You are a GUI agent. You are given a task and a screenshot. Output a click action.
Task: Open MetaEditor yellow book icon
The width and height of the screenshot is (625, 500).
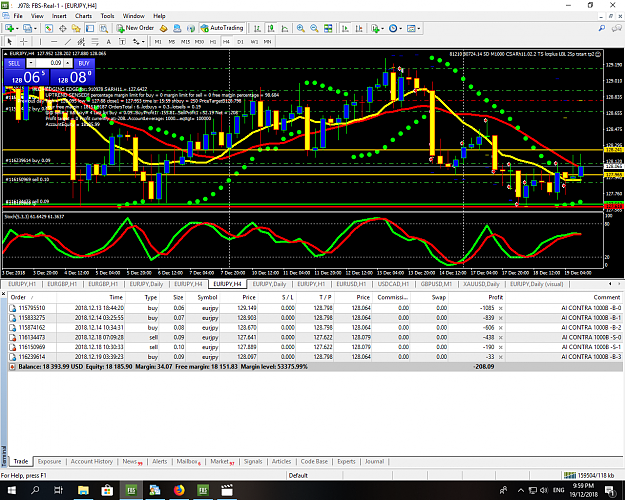coord(163,28)
